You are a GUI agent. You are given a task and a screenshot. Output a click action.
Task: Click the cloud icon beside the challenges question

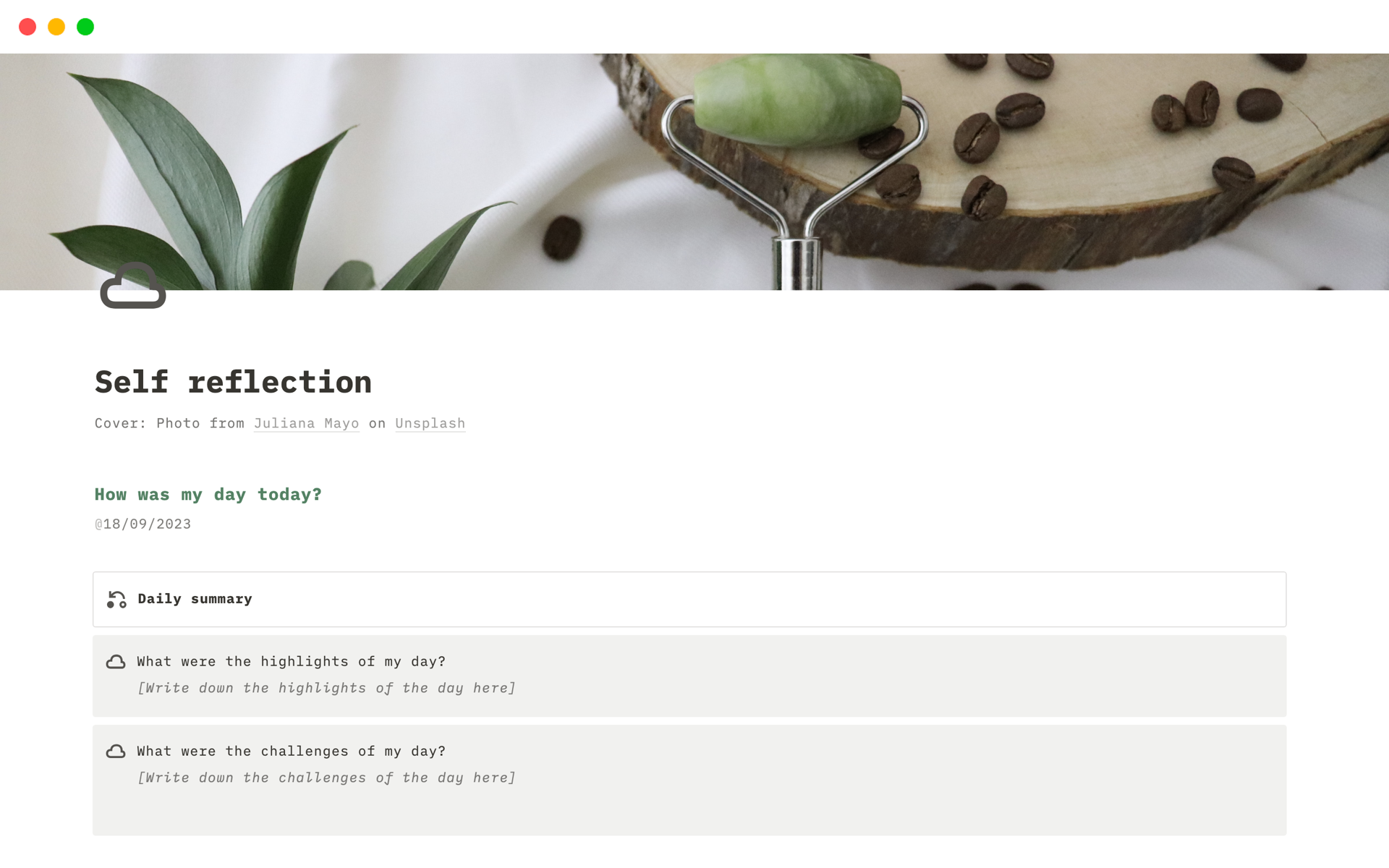click(x=116, y=752)
